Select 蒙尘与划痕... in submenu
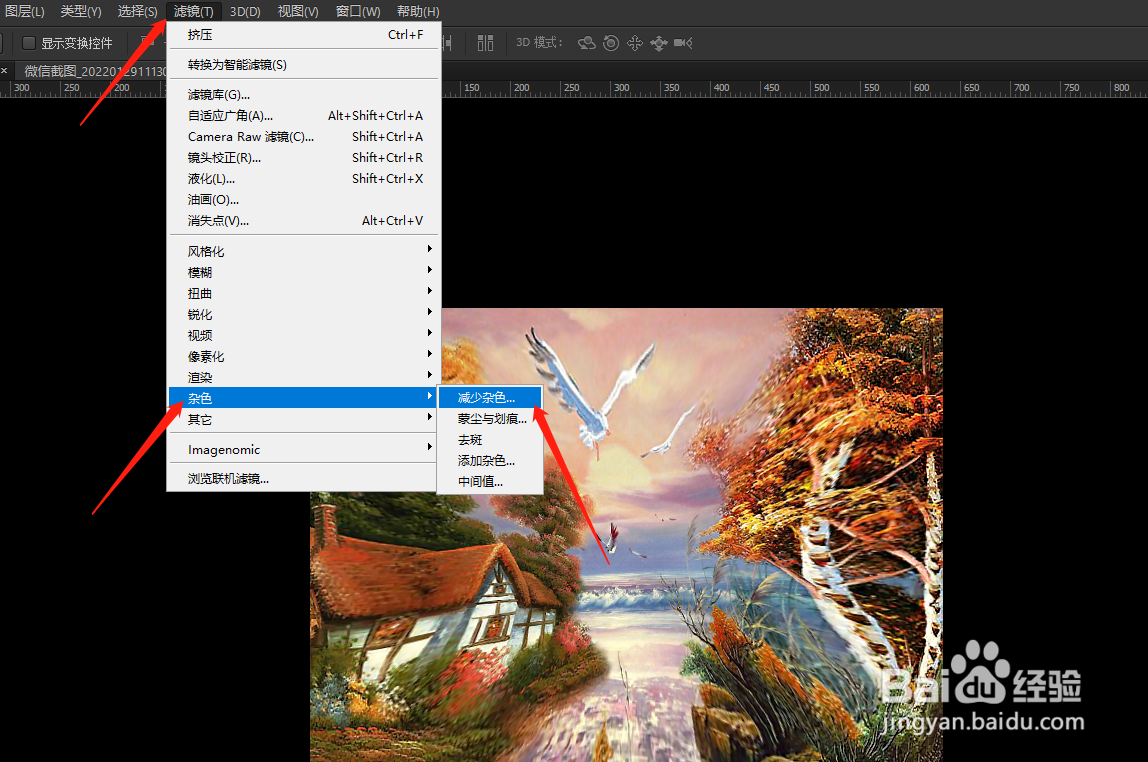Viewport: 1148px width, 762px height. (x=490, y=419)
